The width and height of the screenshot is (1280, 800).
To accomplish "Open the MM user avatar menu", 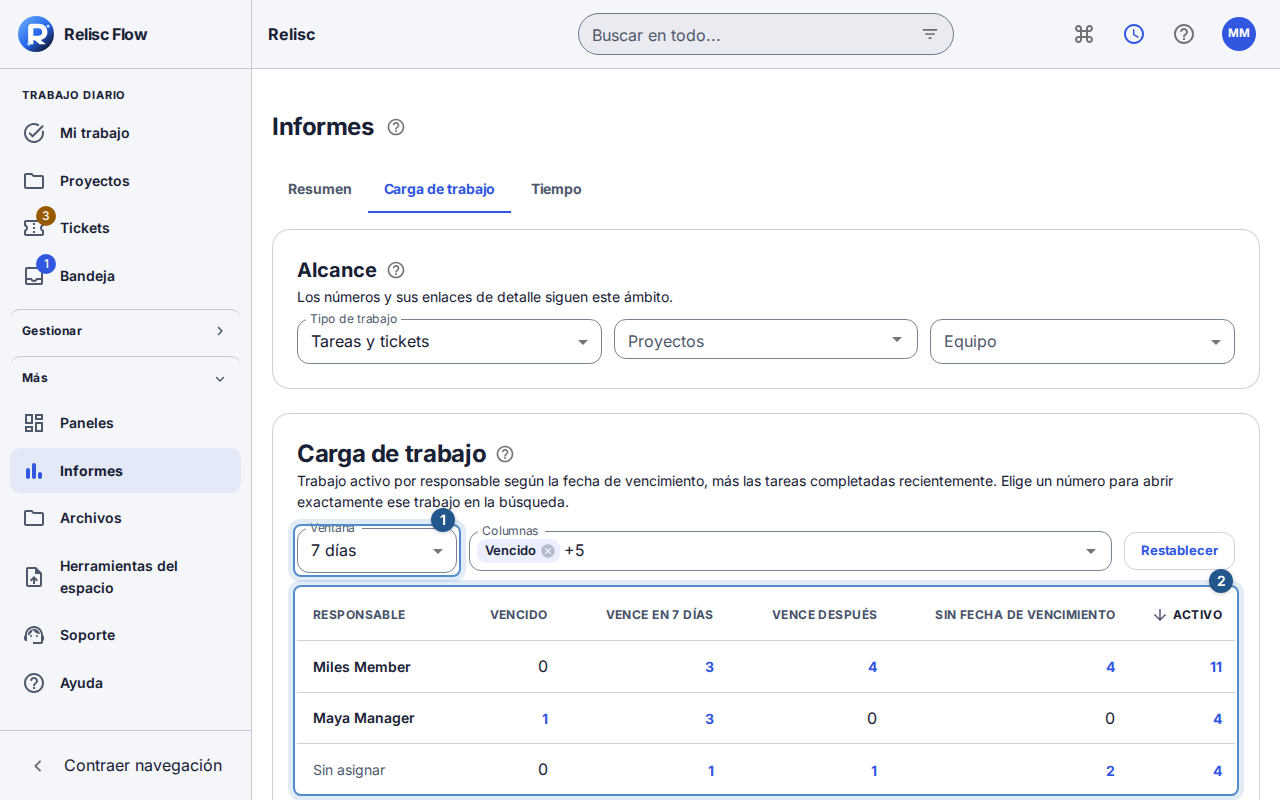I will [1239, 34].
